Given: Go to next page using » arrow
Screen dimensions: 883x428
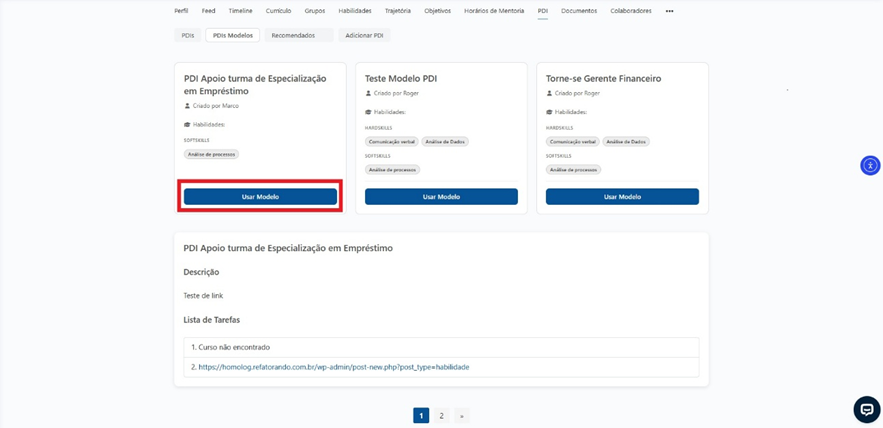Looking at the screenshot, I should (x=461, y=415).
